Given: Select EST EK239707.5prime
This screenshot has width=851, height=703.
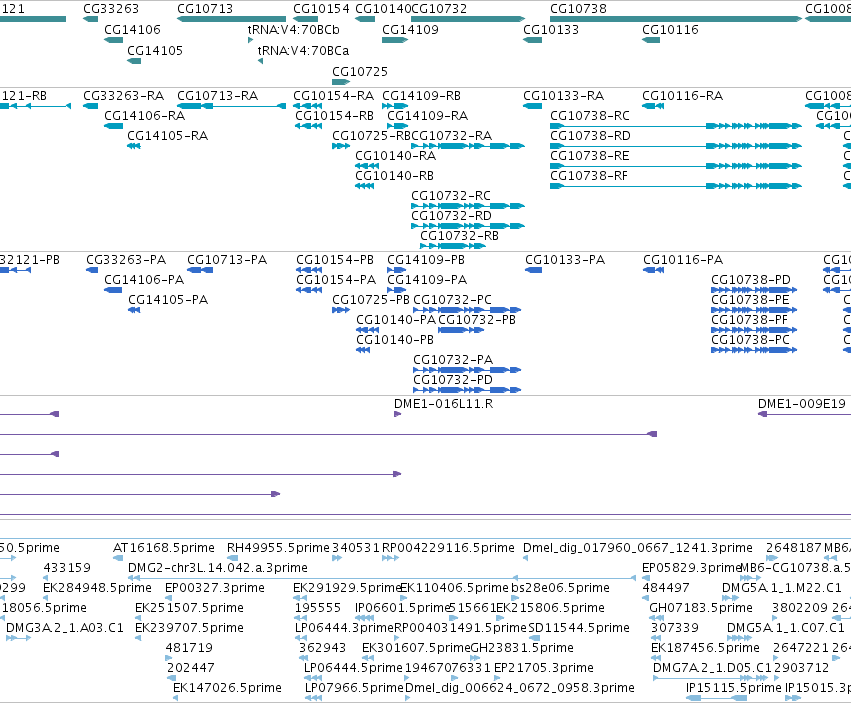Looking at the screenshot, I should tap(189, 628).
